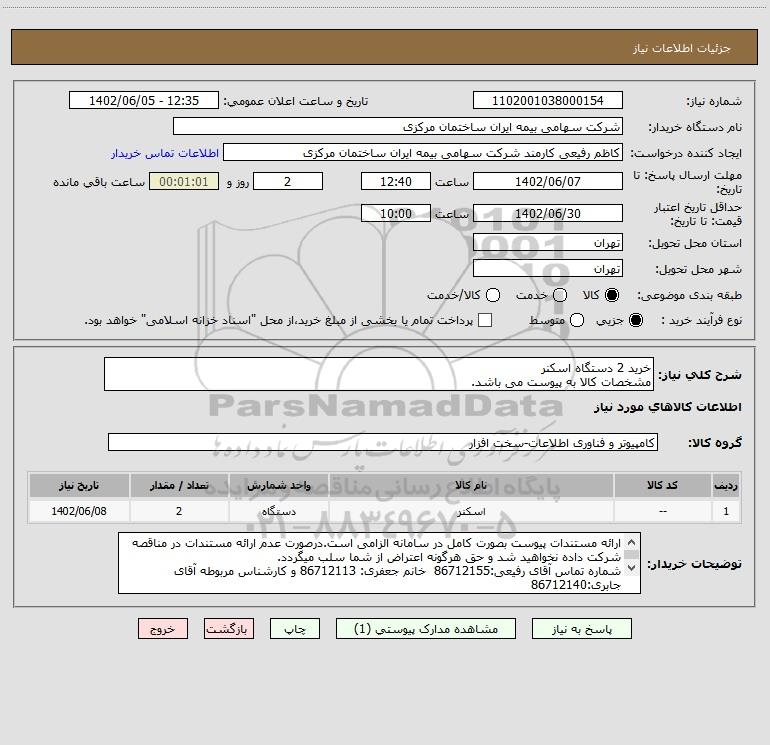
Task: Click the اطلاعات کالاهای مورد نیاز heading
Action: pyautogui.click(x=668, y=407)
